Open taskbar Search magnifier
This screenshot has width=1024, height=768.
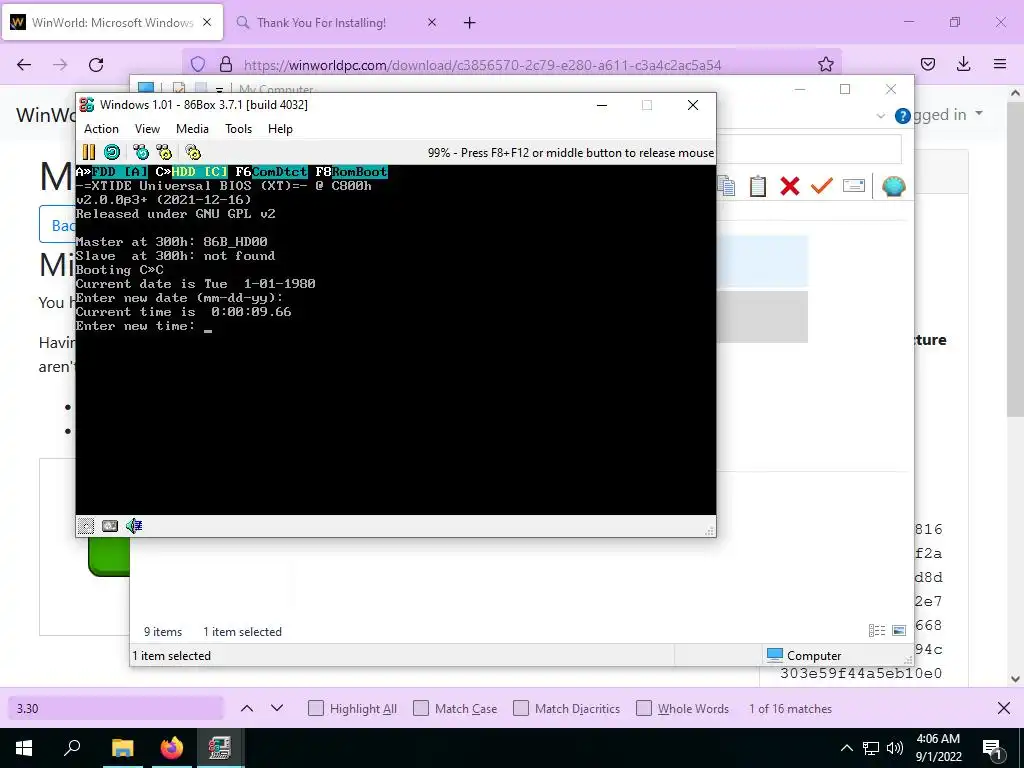click(72, 748)
